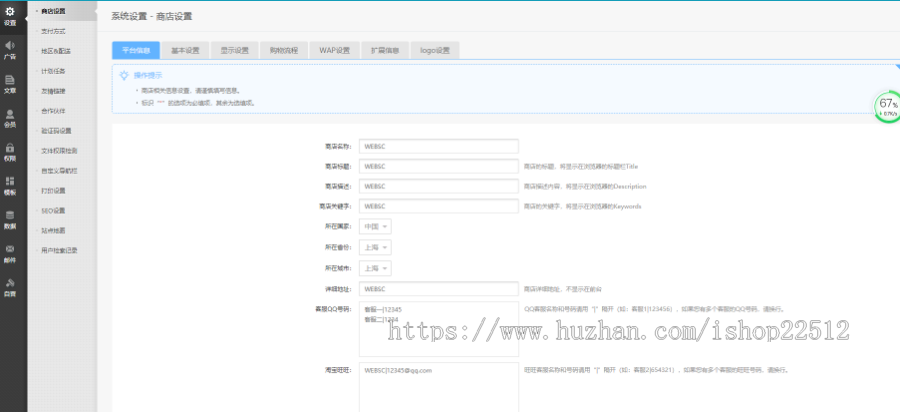Image resolution: width=900 pixels, height=412 pixels.
Task: Focus the 商店关键字 input field
Action: tap(439, 206)
